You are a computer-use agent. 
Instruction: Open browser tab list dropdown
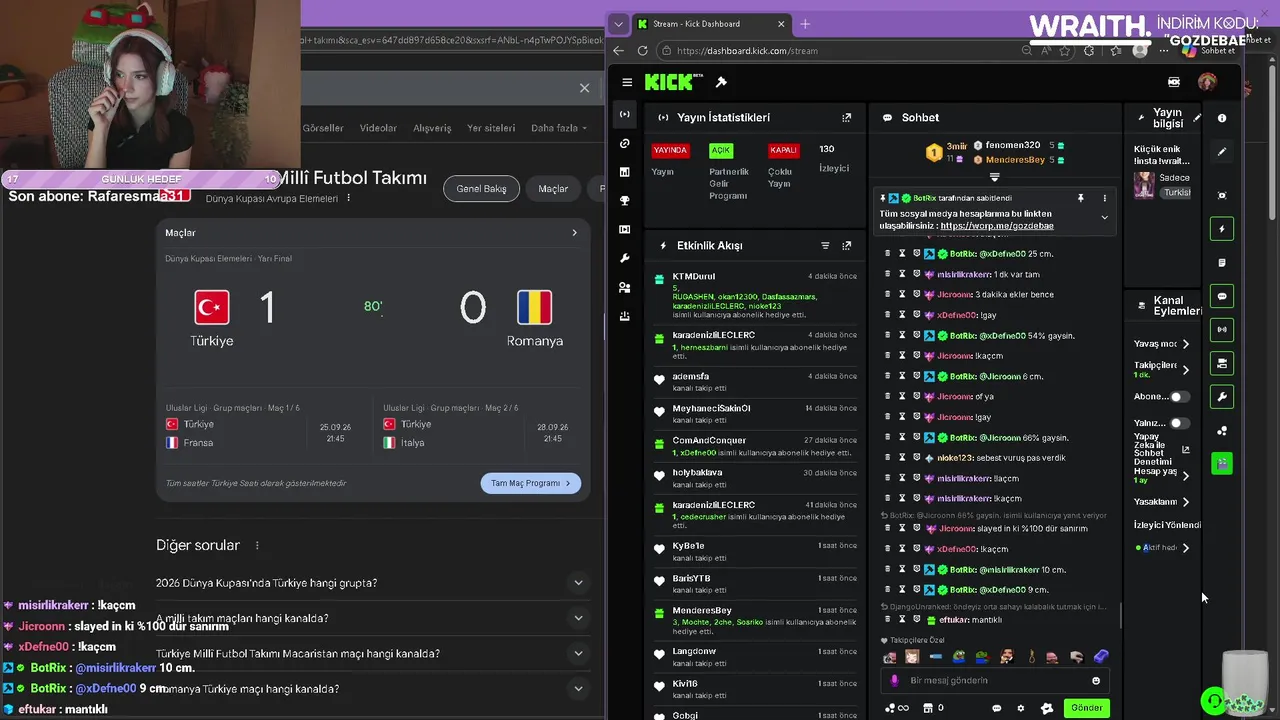point(619,24)
